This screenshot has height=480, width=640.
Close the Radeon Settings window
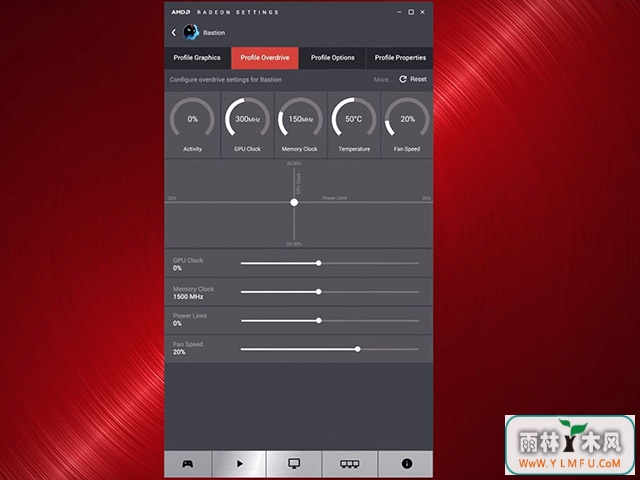tap(423, 12)
